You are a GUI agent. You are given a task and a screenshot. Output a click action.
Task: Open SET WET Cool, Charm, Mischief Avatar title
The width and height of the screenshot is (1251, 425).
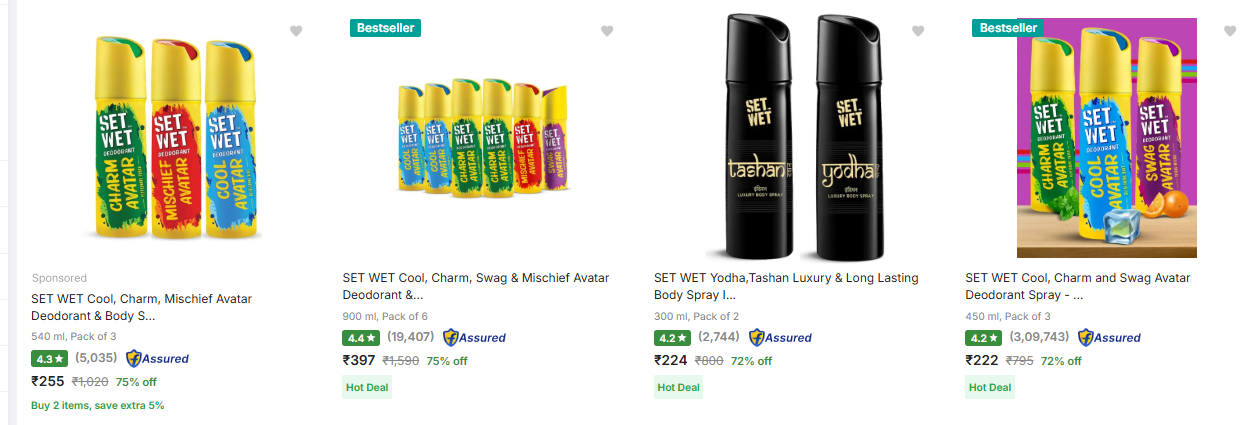click(x=141, y=307)
